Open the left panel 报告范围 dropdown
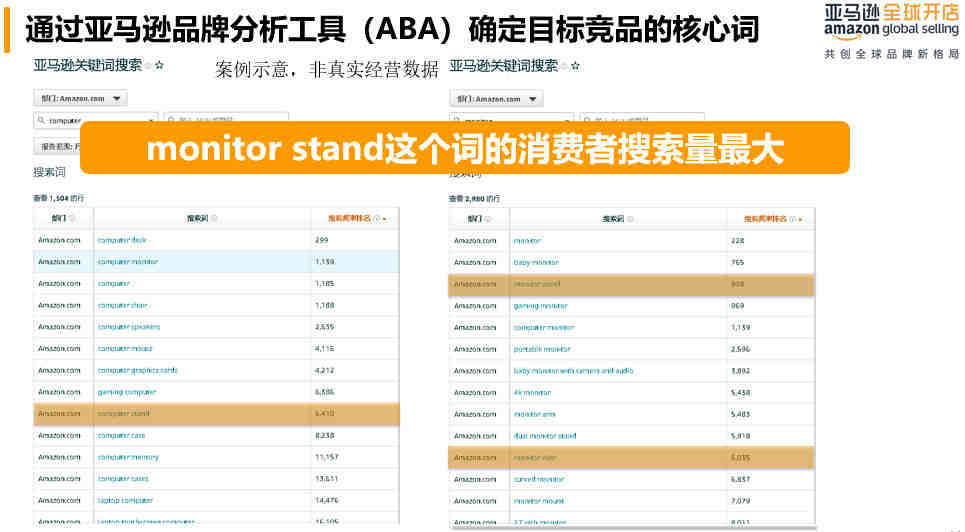965x532 pixels. [x=57, y=146]
